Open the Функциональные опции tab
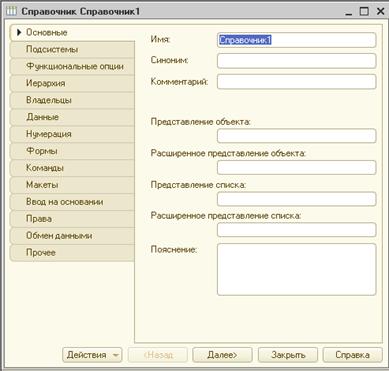The width and height of the screenshot is (389, 371). click(x=72, y=66)
